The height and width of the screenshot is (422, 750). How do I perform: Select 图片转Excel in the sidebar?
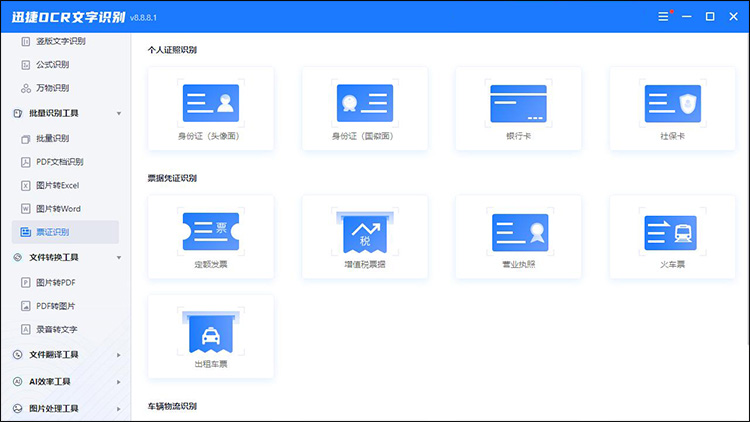click(x=58, y=186)
